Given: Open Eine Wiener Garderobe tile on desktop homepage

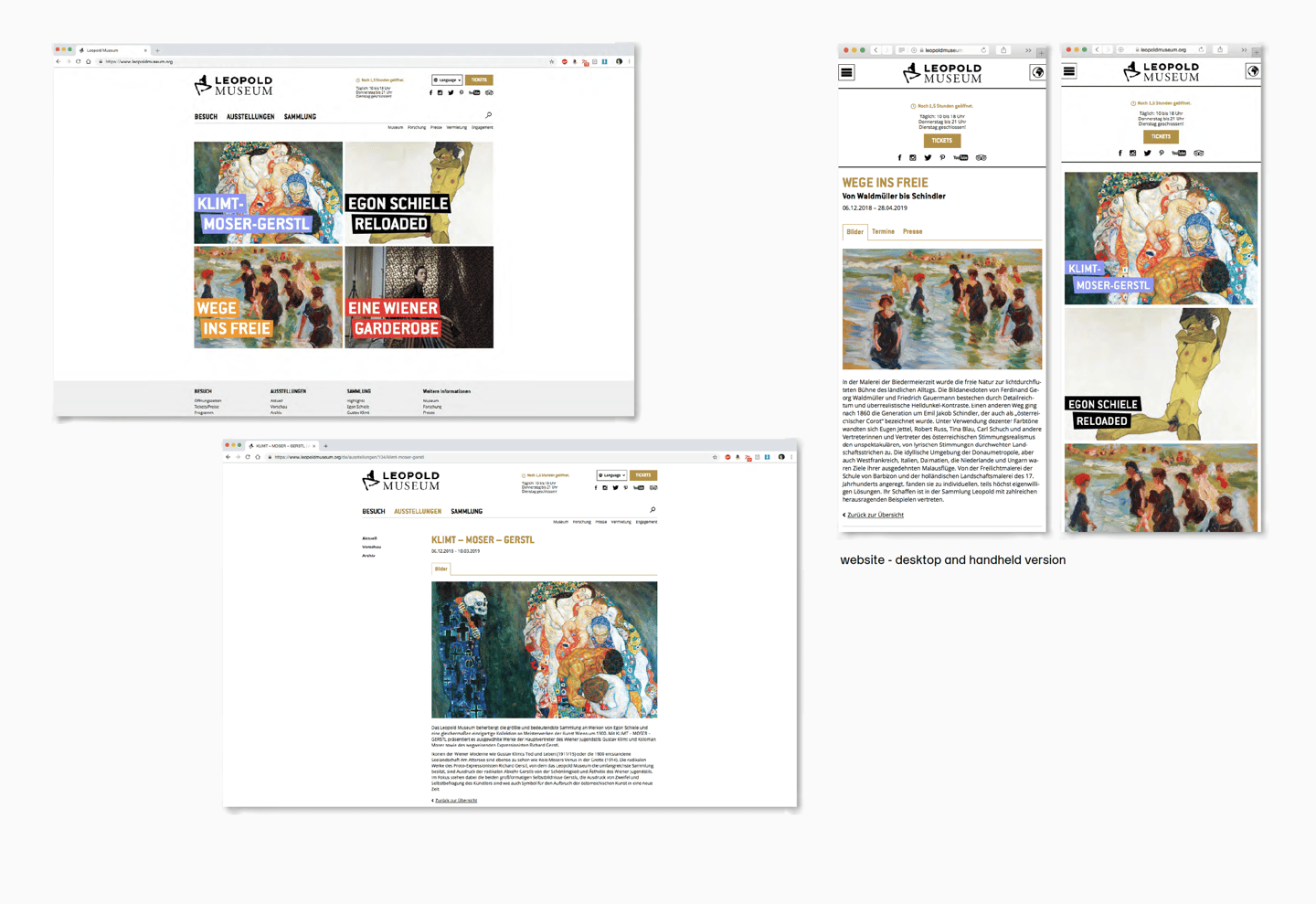Looking at the screenshot, I should point(419,297).
